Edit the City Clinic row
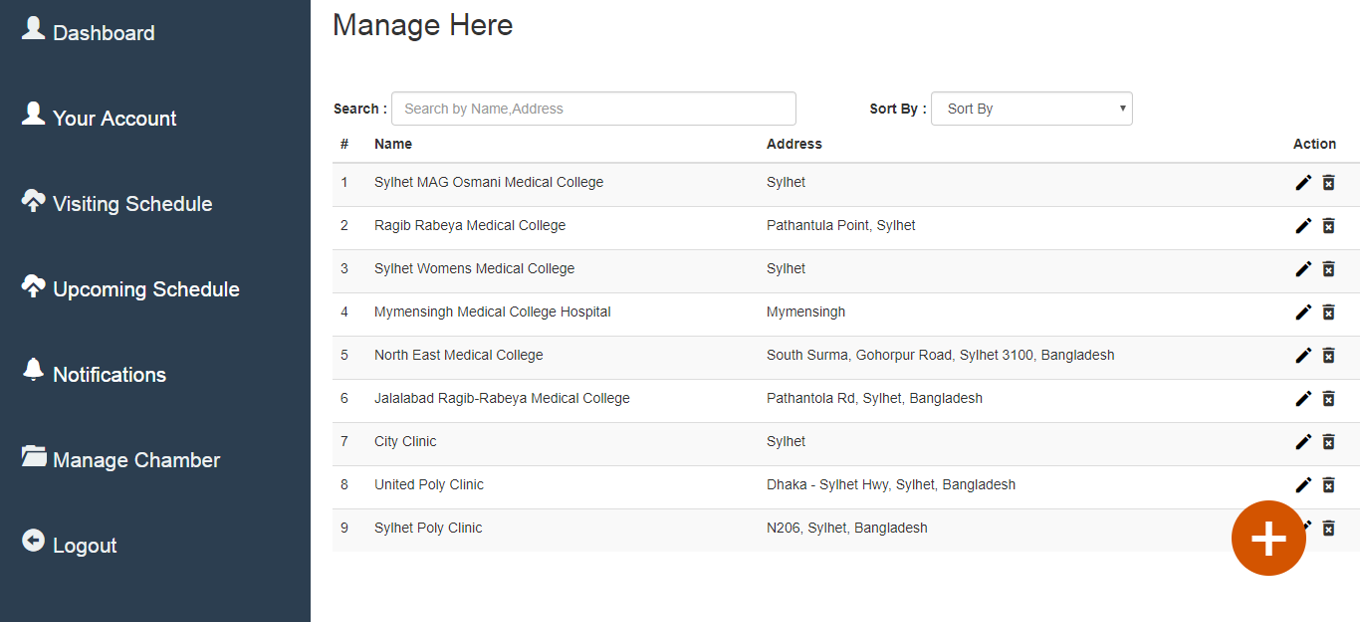The height and width of the screenshot is (622, 1360). (1303, 441)
